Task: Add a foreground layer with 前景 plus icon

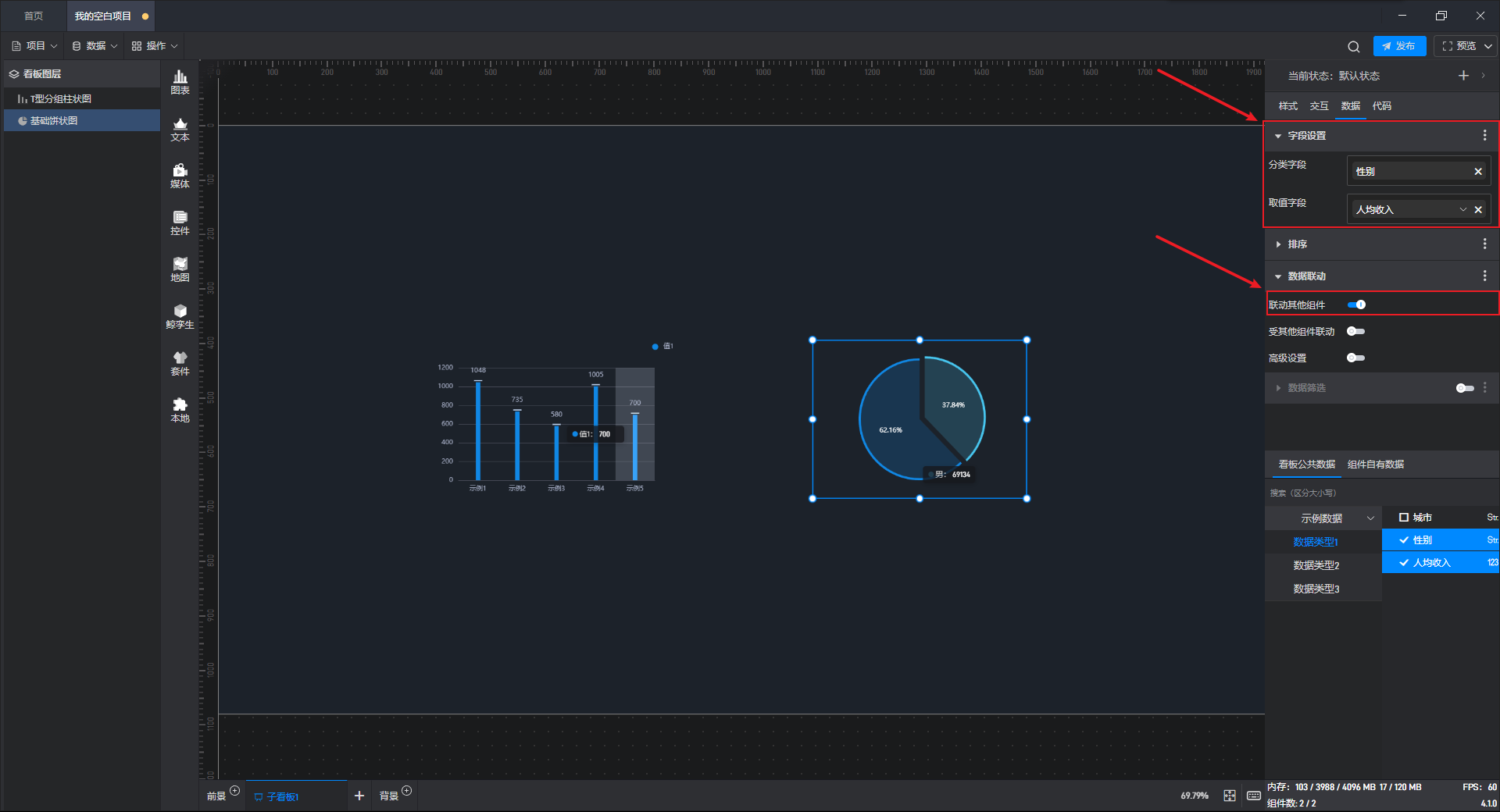Action: [234, 791]
